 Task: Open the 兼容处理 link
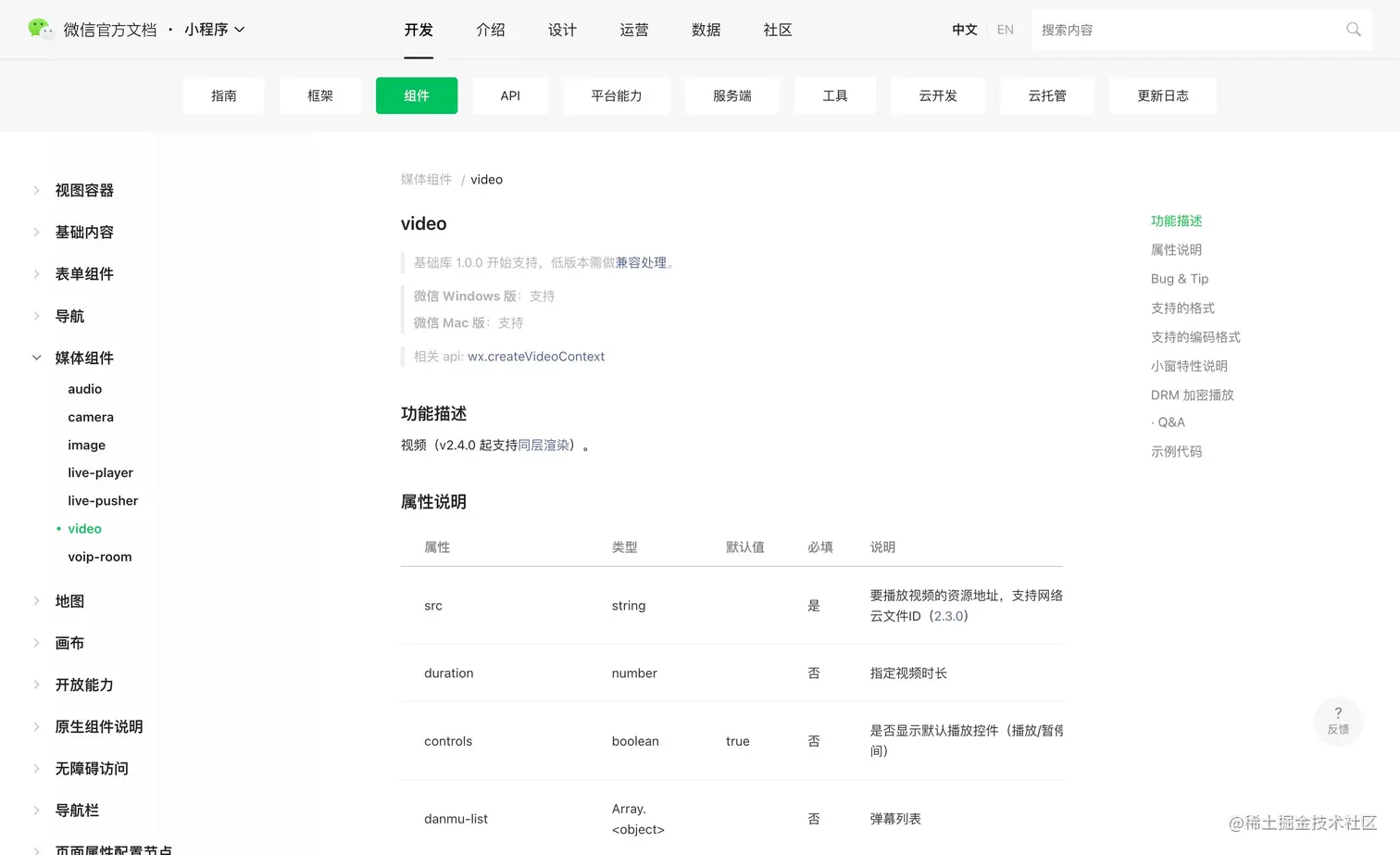(641, 263)
